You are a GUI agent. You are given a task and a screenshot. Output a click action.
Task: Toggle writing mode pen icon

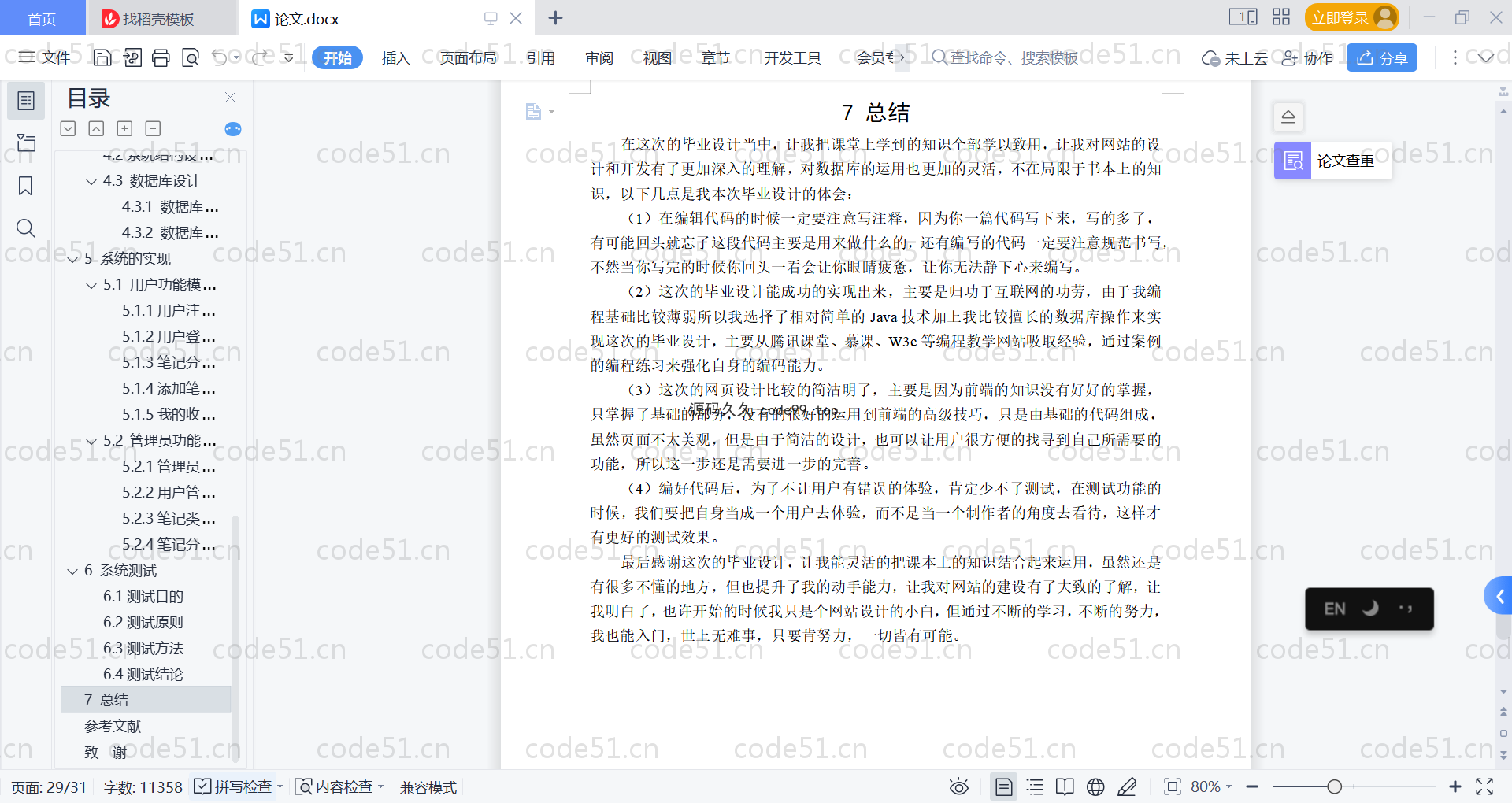(1127, 786)
